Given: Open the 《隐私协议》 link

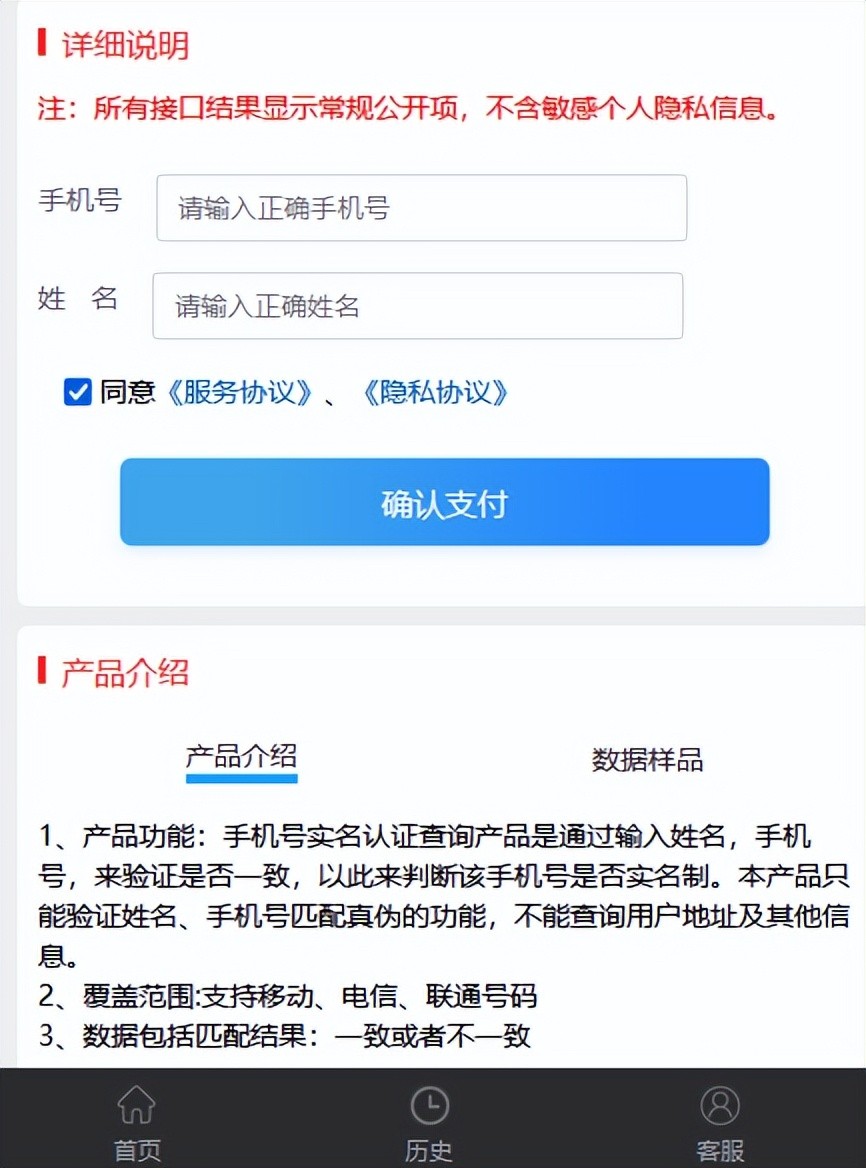Looking at the screenshot, I should click(435, 392).
